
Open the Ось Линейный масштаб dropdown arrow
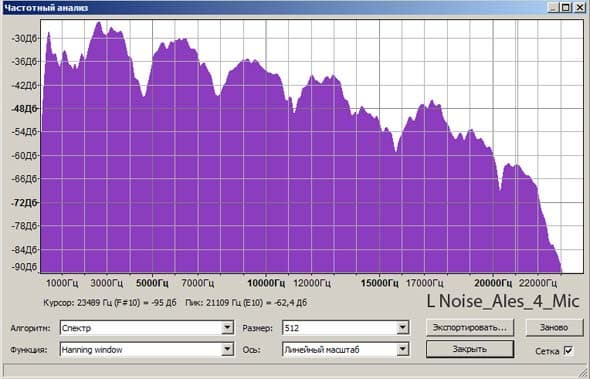[403, 350]
